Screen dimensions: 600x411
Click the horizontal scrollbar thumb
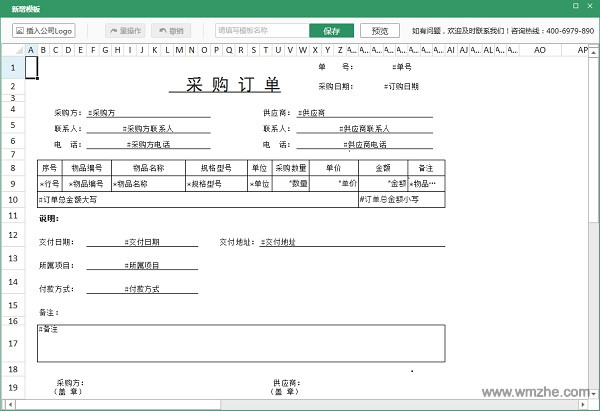(118, 404)
